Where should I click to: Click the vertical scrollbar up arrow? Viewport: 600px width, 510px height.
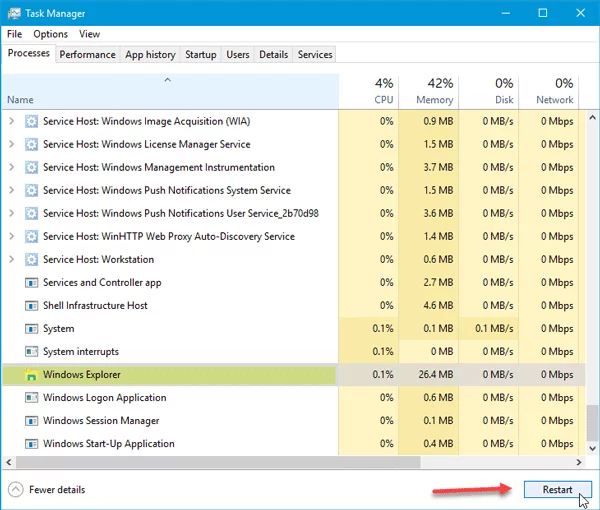coord(592,117)
